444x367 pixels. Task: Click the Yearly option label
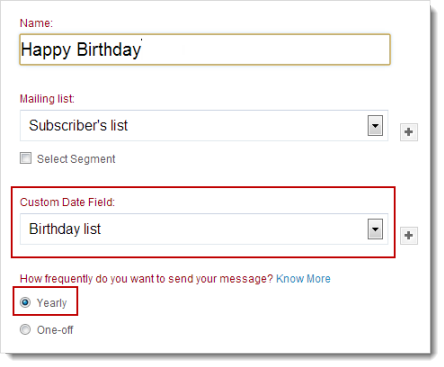click(x=52, y=303)
